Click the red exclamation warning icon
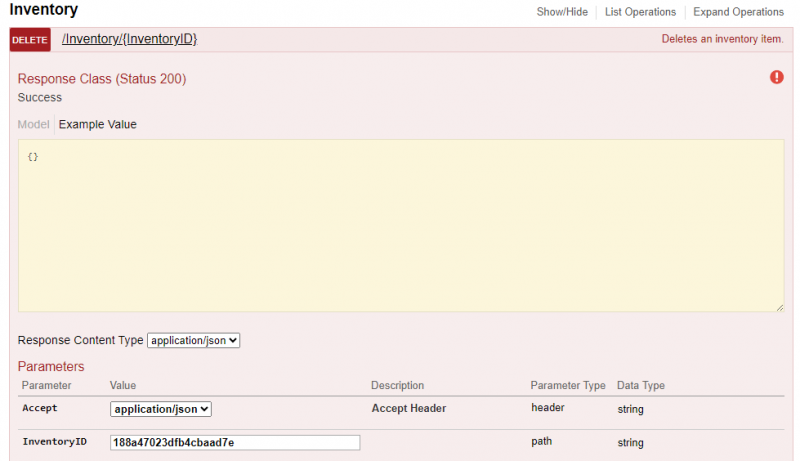The width and height of the screenshot is (800, 461). 777,77
